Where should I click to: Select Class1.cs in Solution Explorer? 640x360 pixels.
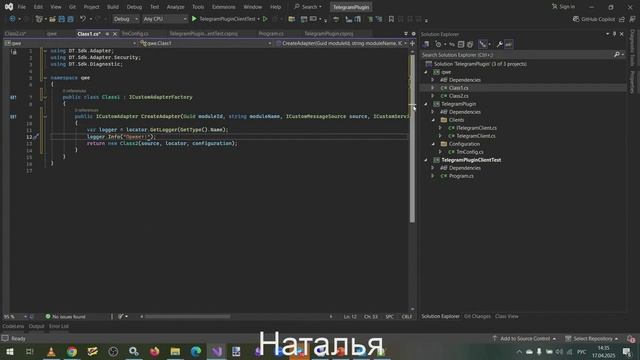coord(458,88)
